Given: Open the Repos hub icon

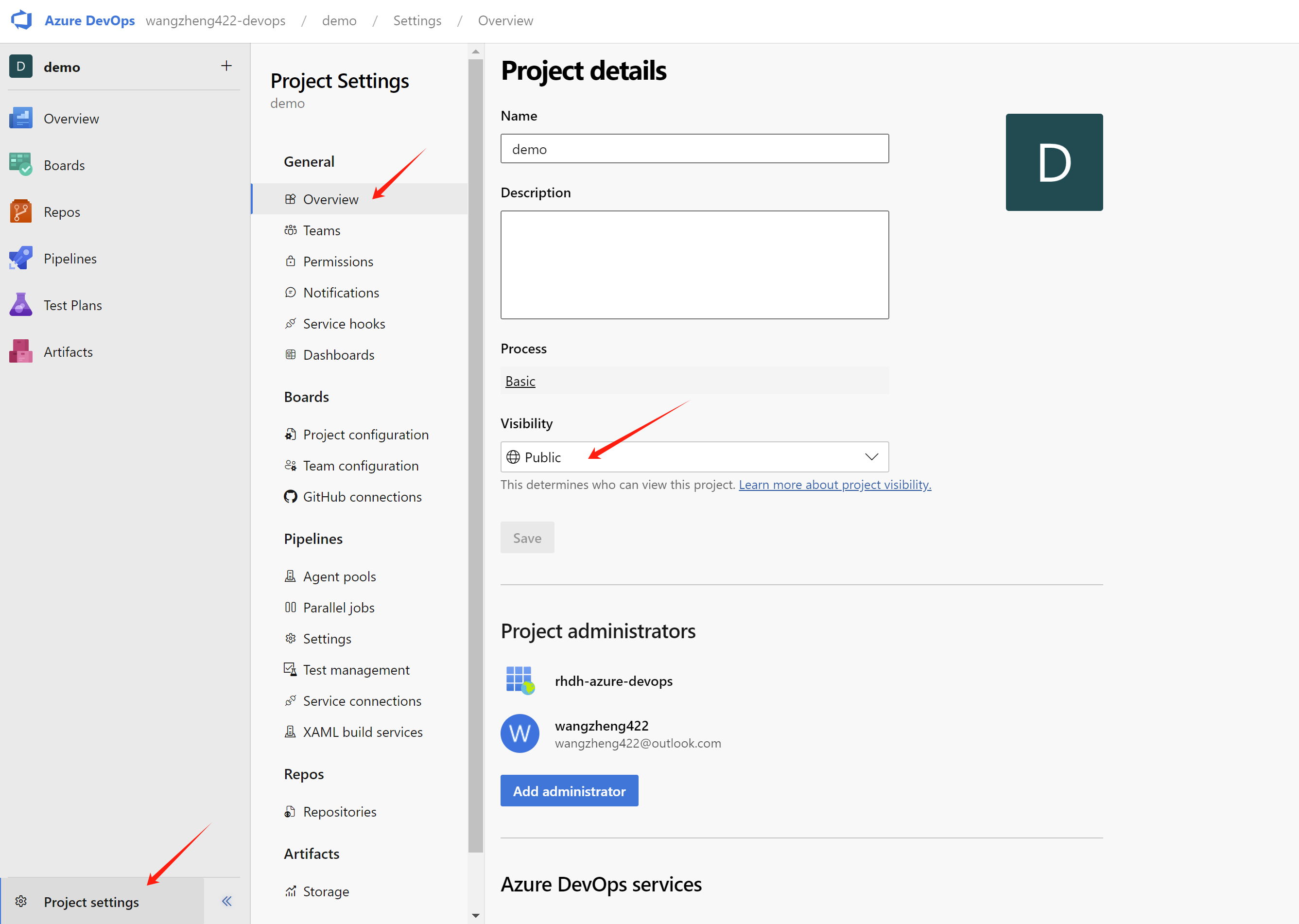Looking at the screenshot, I should click(x=21, y=211).
